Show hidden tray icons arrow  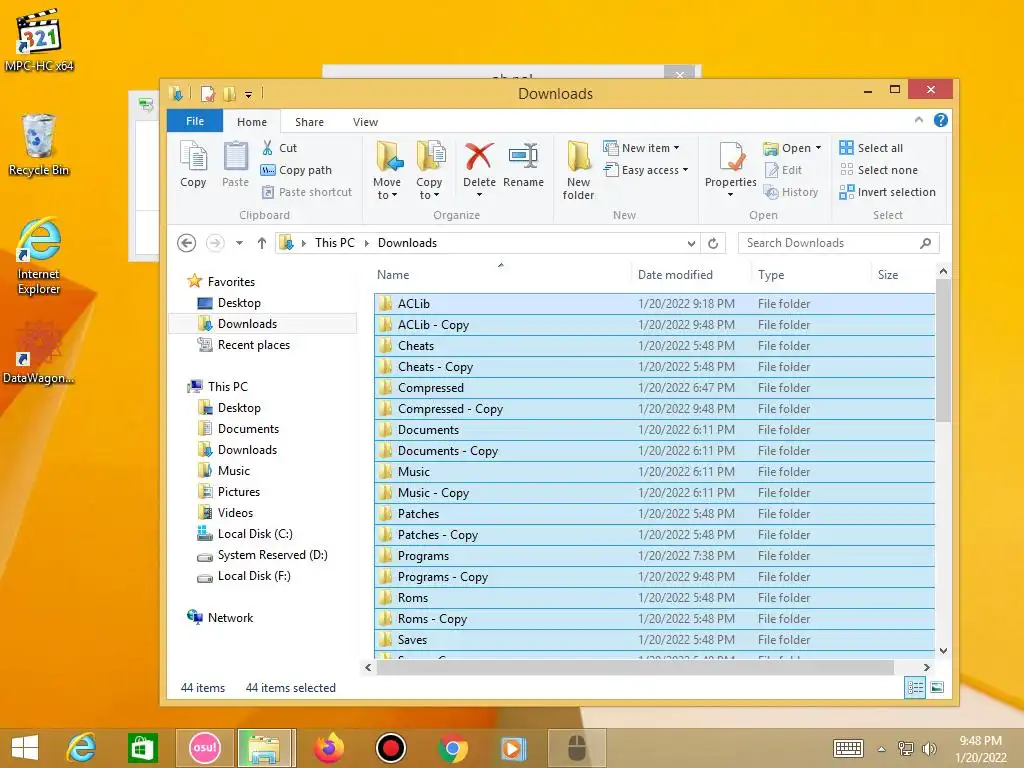click(882, 749)
